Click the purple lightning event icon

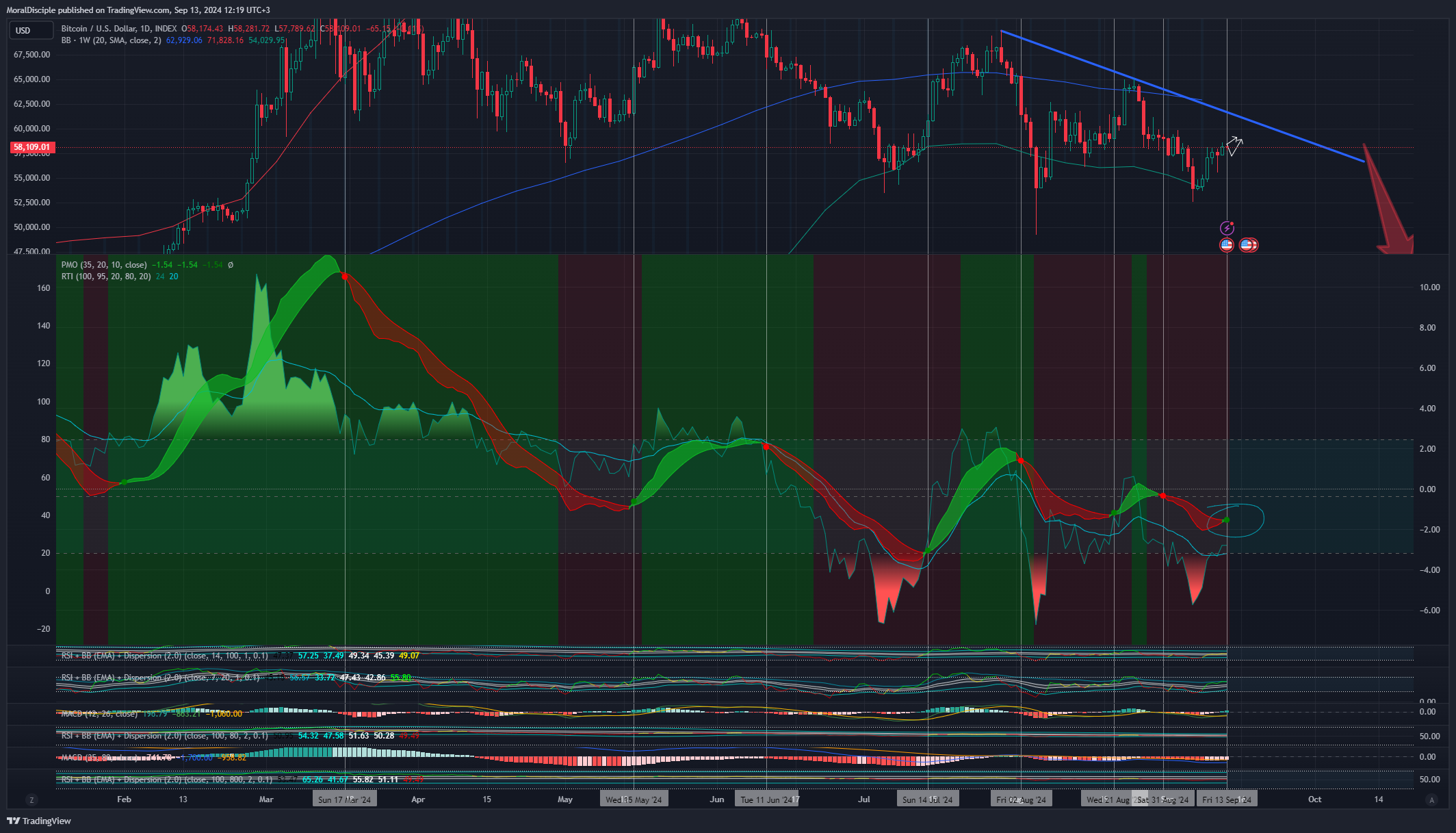1227,228
